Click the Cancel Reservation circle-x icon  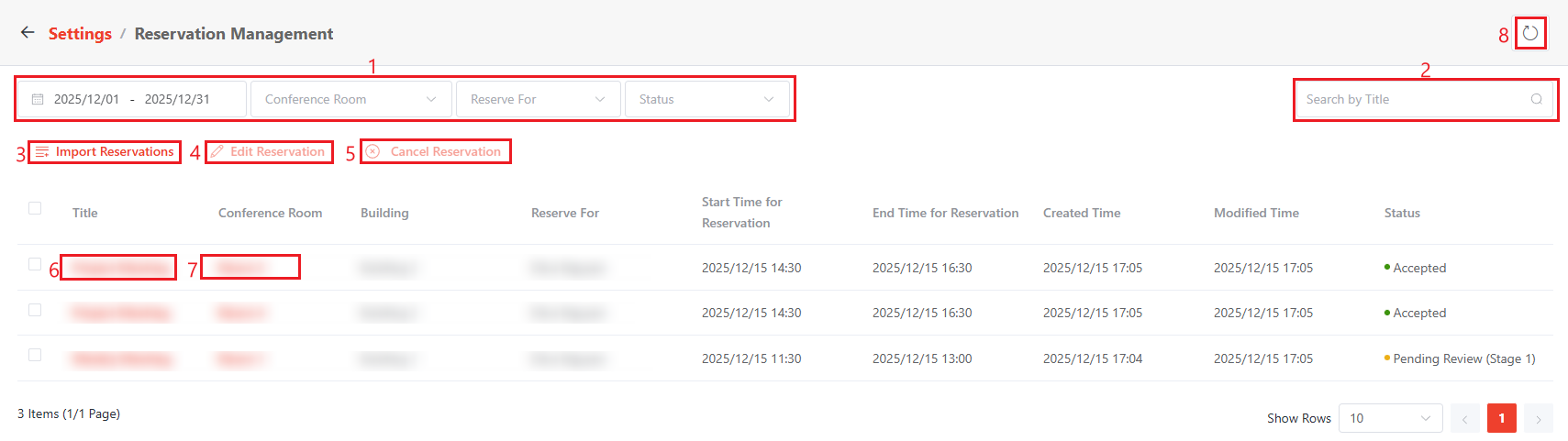click(x=373, y=152)
